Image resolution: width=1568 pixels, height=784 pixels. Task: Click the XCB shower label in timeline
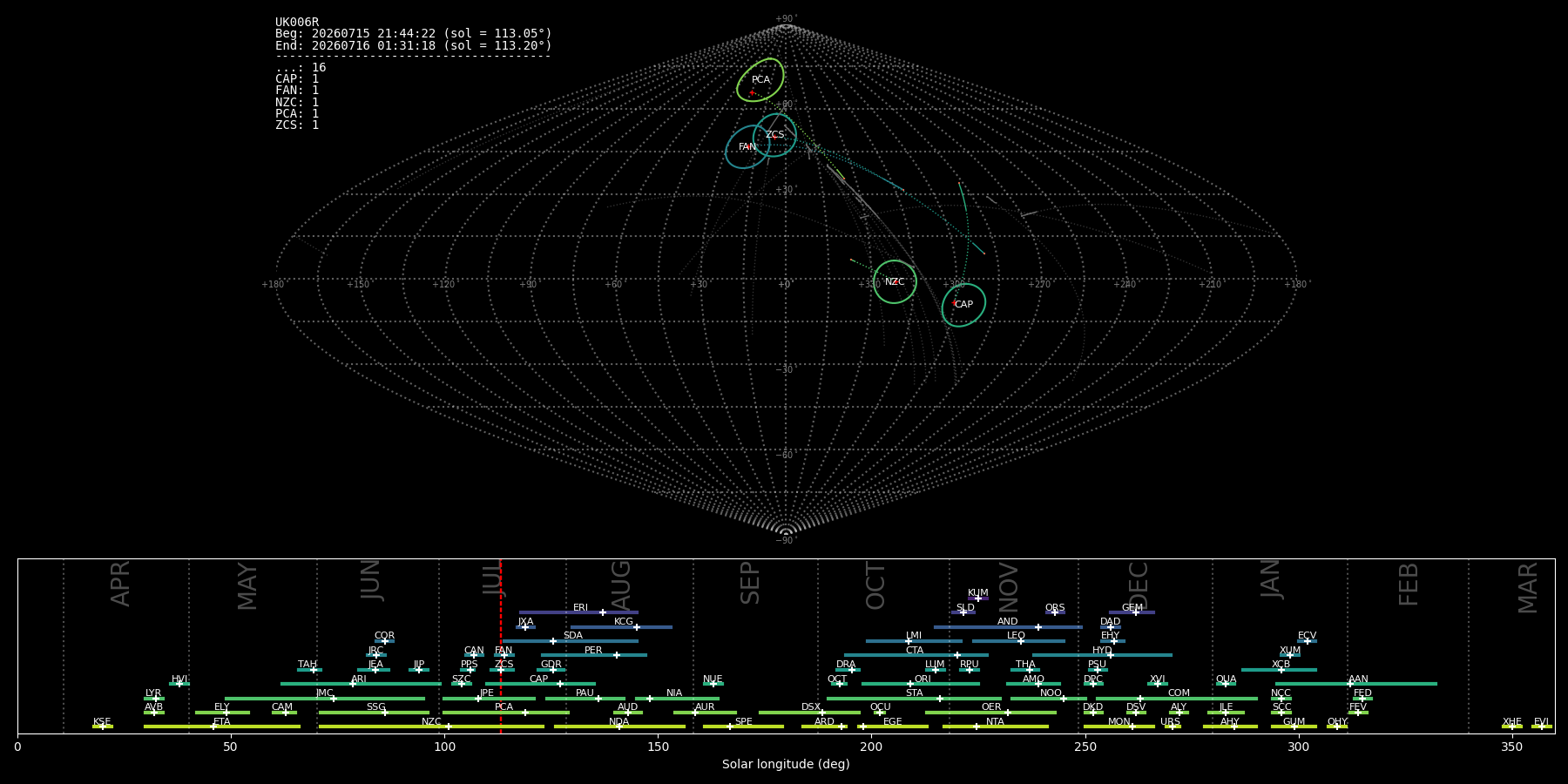tap(1281, 665)
